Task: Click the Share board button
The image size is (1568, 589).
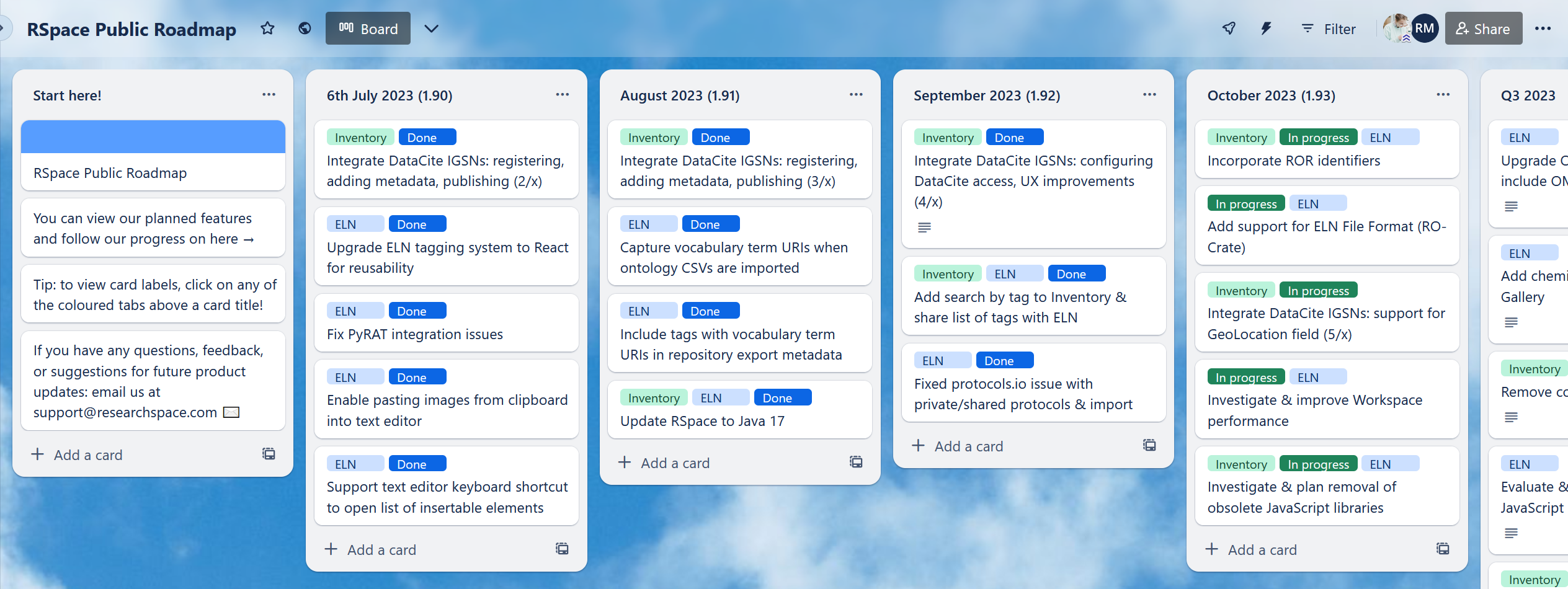Action: tap(1483, 29)
